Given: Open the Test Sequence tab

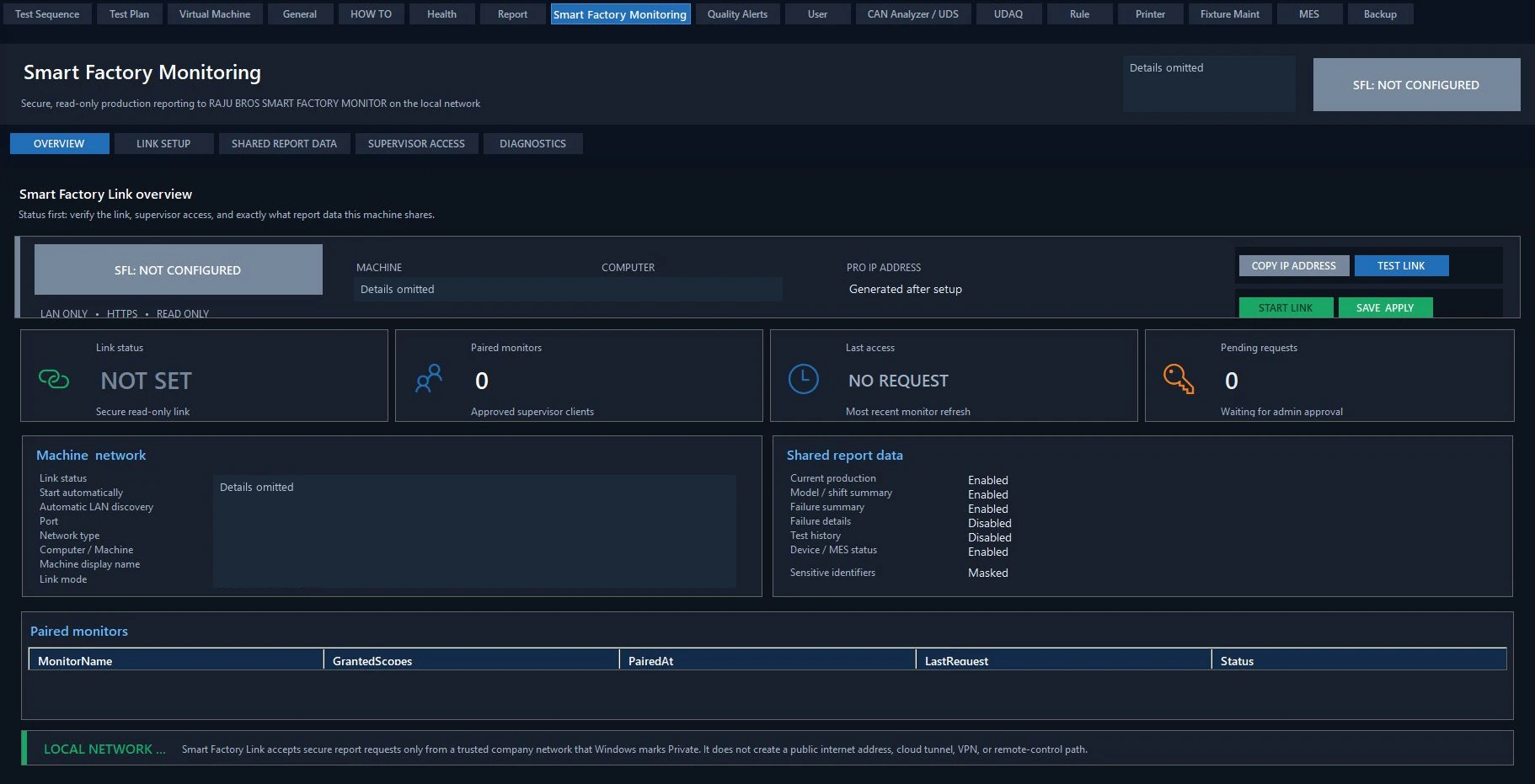Looking at the screenshot, I should 47,14.
